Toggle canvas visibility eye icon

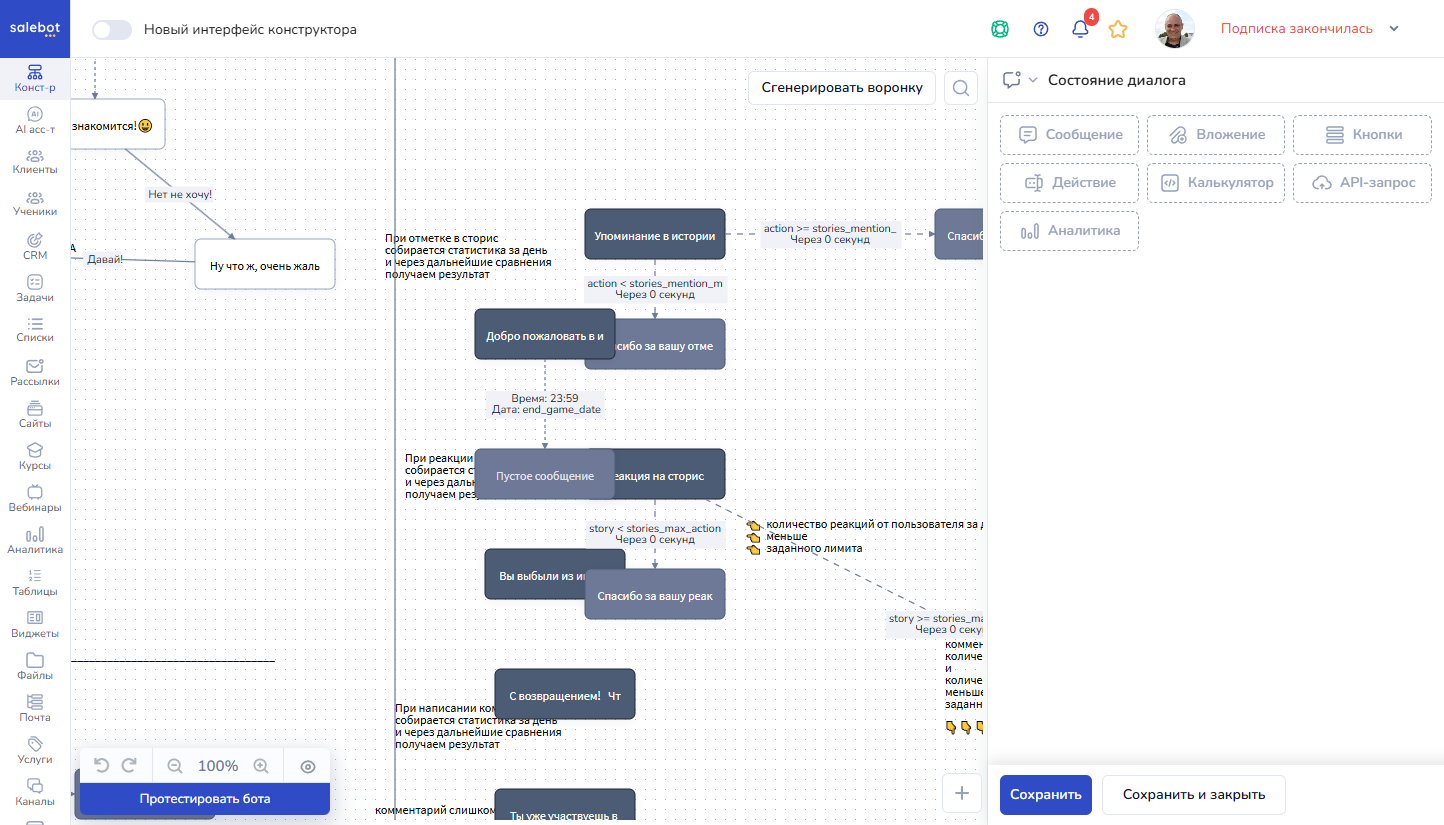pyautogui.click(x=308, y=766)
